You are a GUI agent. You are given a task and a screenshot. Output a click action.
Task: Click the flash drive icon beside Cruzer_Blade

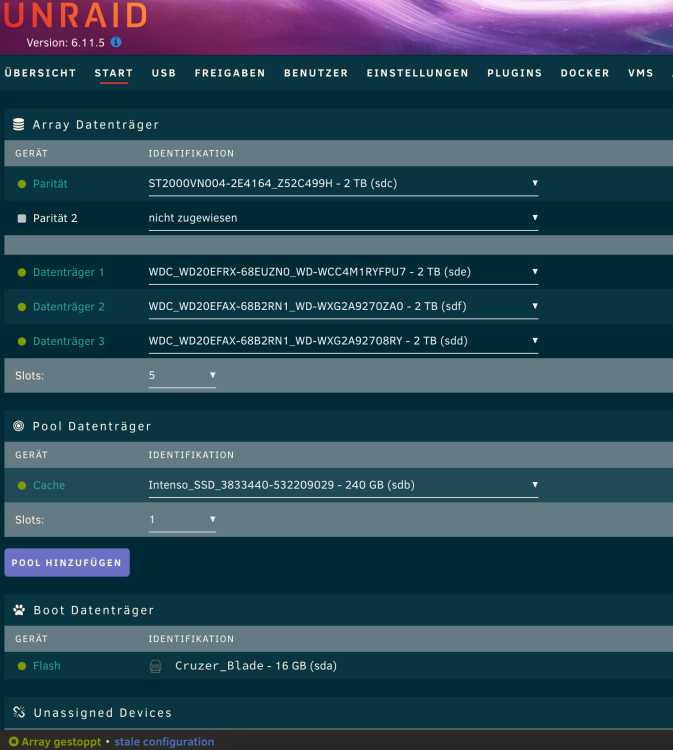pos(155,666)
